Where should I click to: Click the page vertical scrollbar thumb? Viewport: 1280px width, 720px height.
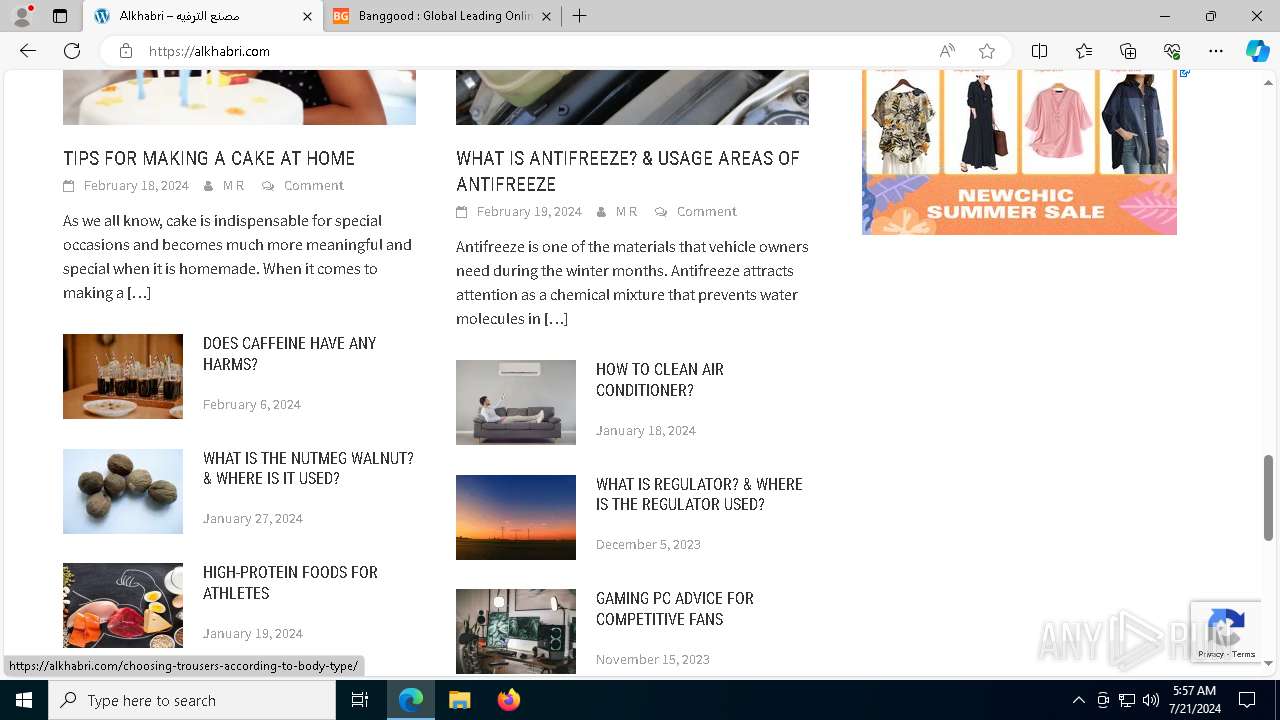coord(1268,497)
